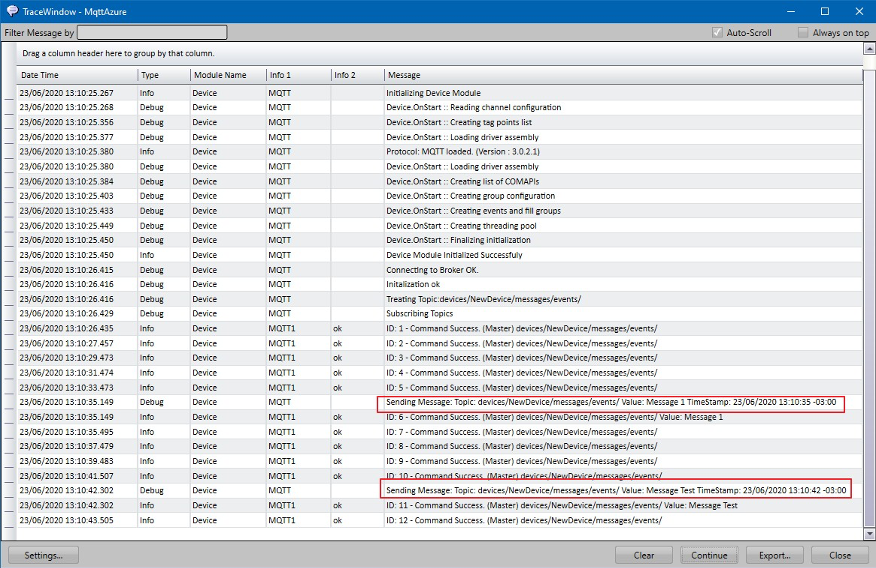Sort by the Module Name column header
Viewport: 876px width, 568px height.
coord(227,75)
